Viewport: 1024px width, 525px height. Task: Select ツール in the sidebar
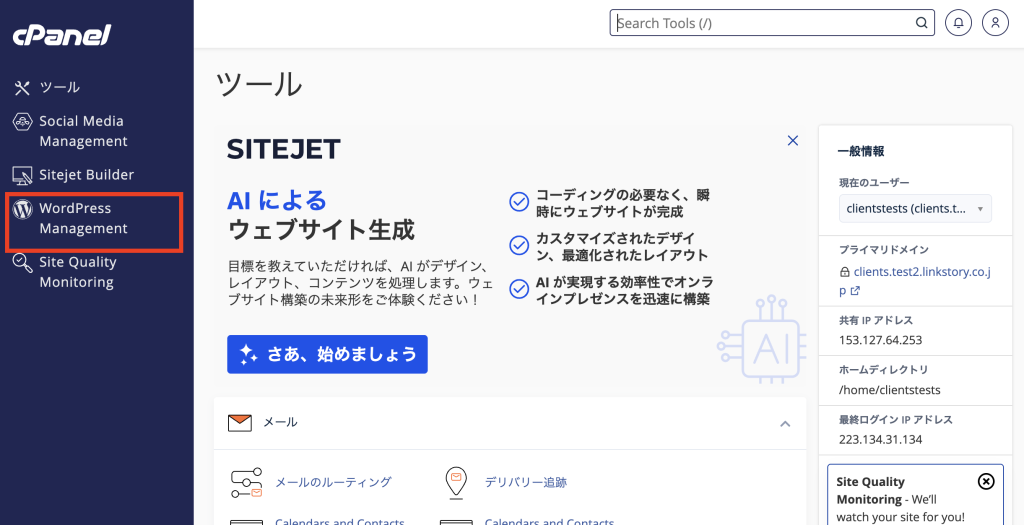click(x=59, y=87)
